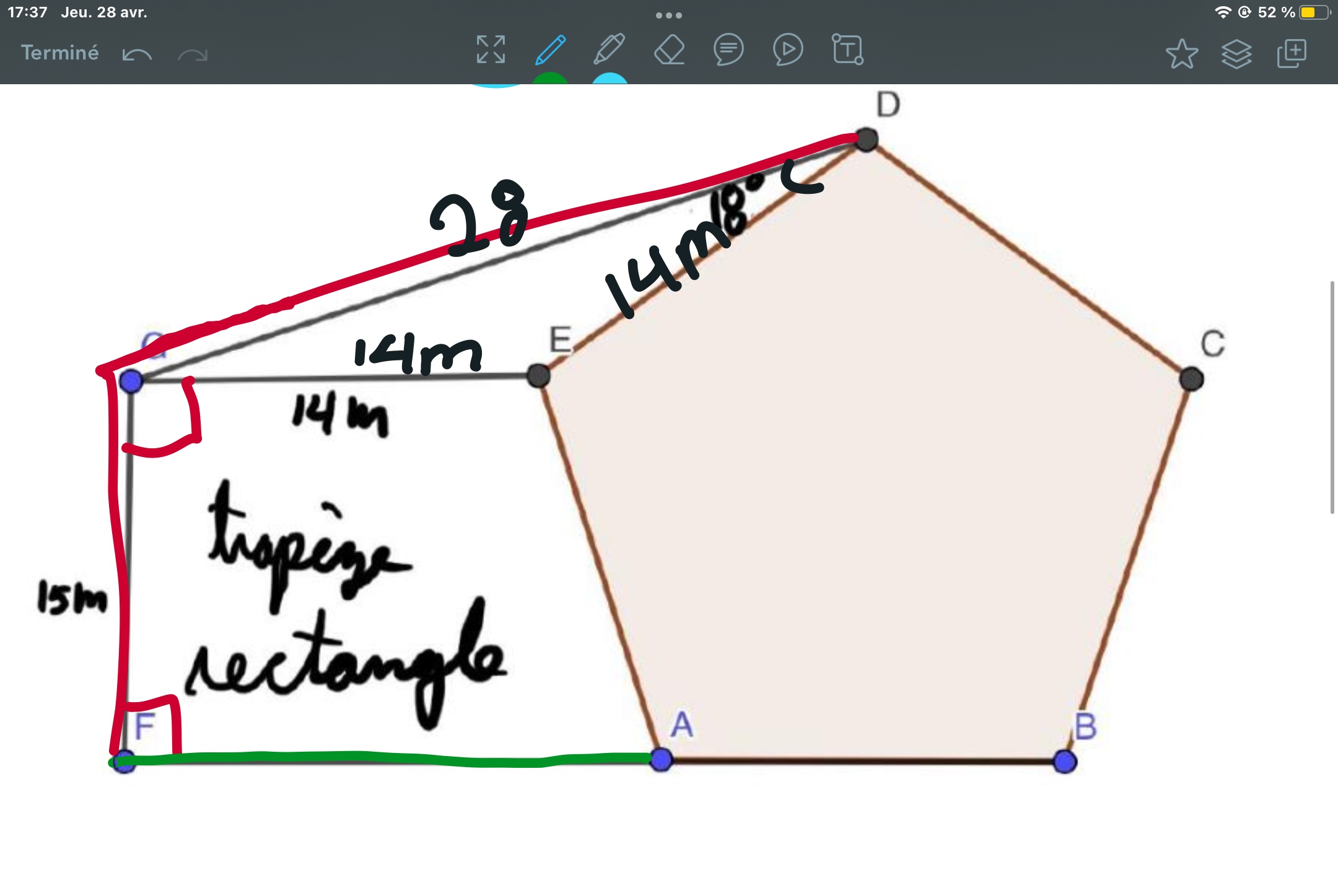The image size is (1338, 896).
Task: Click the vertical scrollbar on right edge
Action: click(x=1332, y=396)
